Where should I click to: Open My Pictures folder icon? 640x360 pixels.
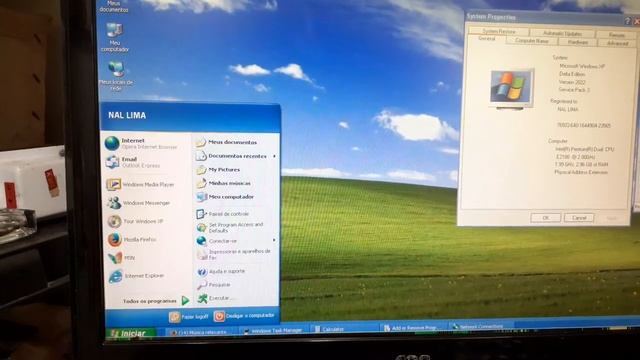[x=201, y=169]
